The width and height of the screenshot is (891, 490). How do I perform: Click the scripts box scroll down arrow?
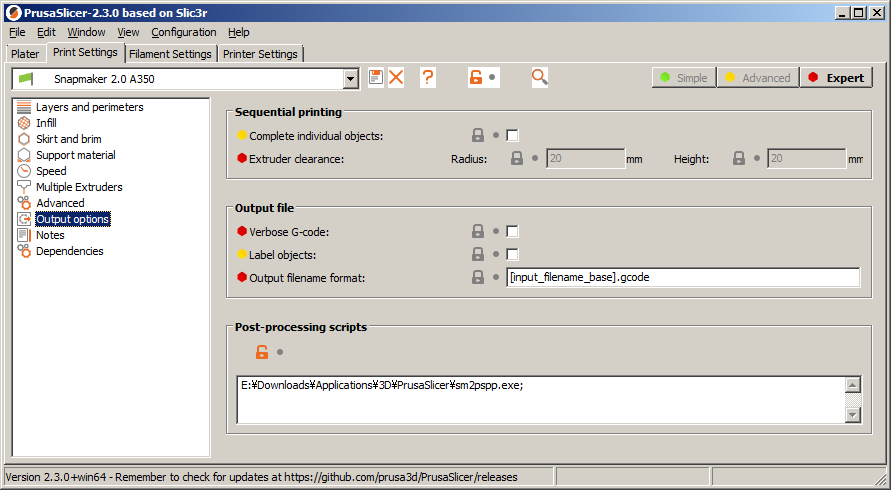click(x=852, y=415)
